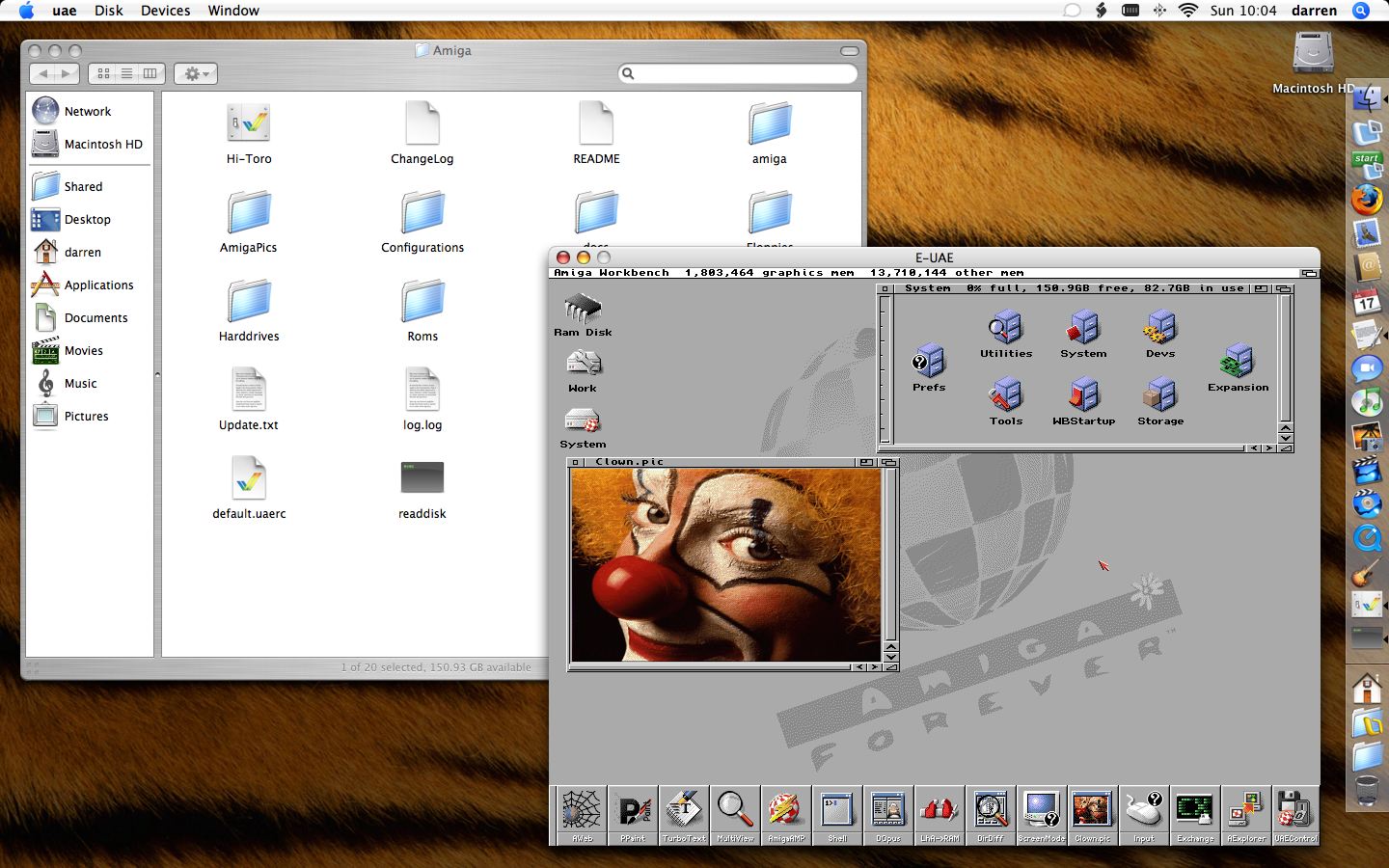Select the Configurations folder

point(422,222)
